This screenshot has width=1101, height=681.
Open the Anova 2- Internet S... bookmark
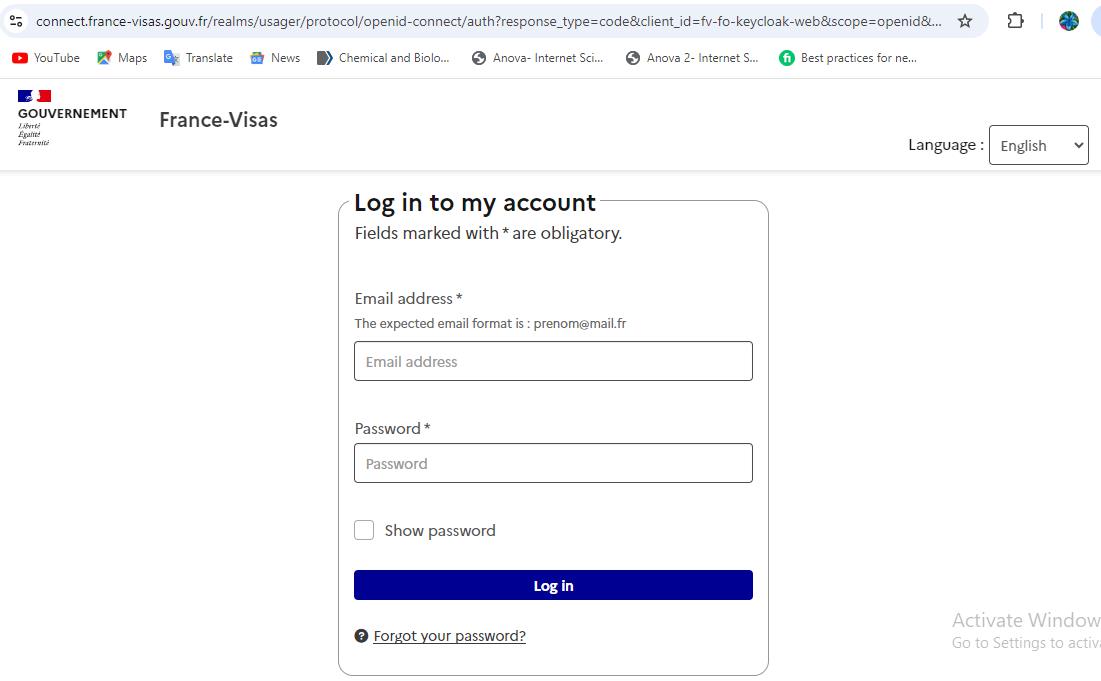pyautogui.click(x=693, y=57)
